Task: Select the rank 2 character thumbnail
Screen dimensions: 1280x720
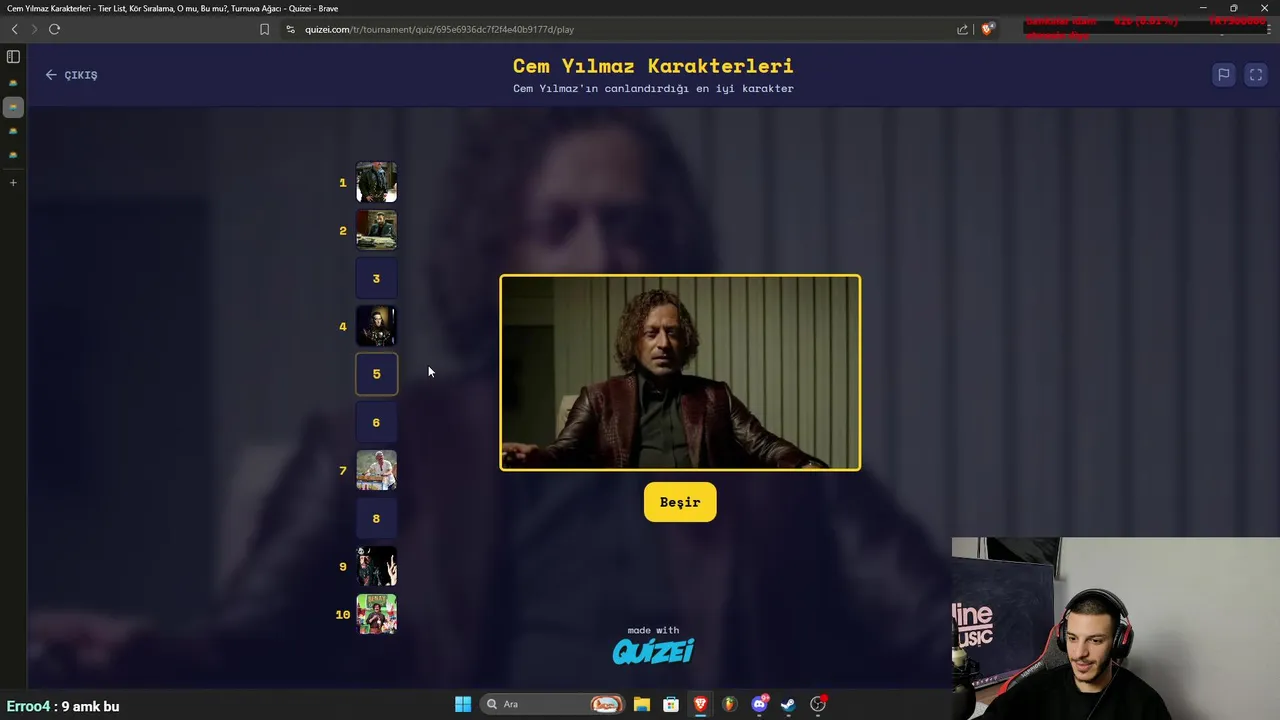Action: [376, 230]
